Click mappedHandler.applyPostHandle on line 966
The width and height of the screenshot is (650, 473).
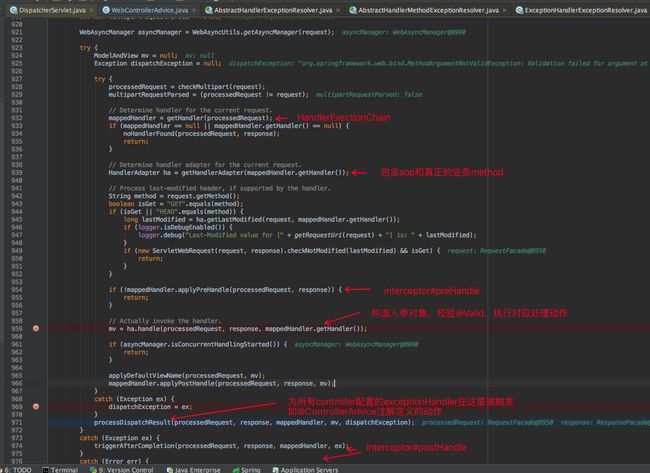pos(161,383)
